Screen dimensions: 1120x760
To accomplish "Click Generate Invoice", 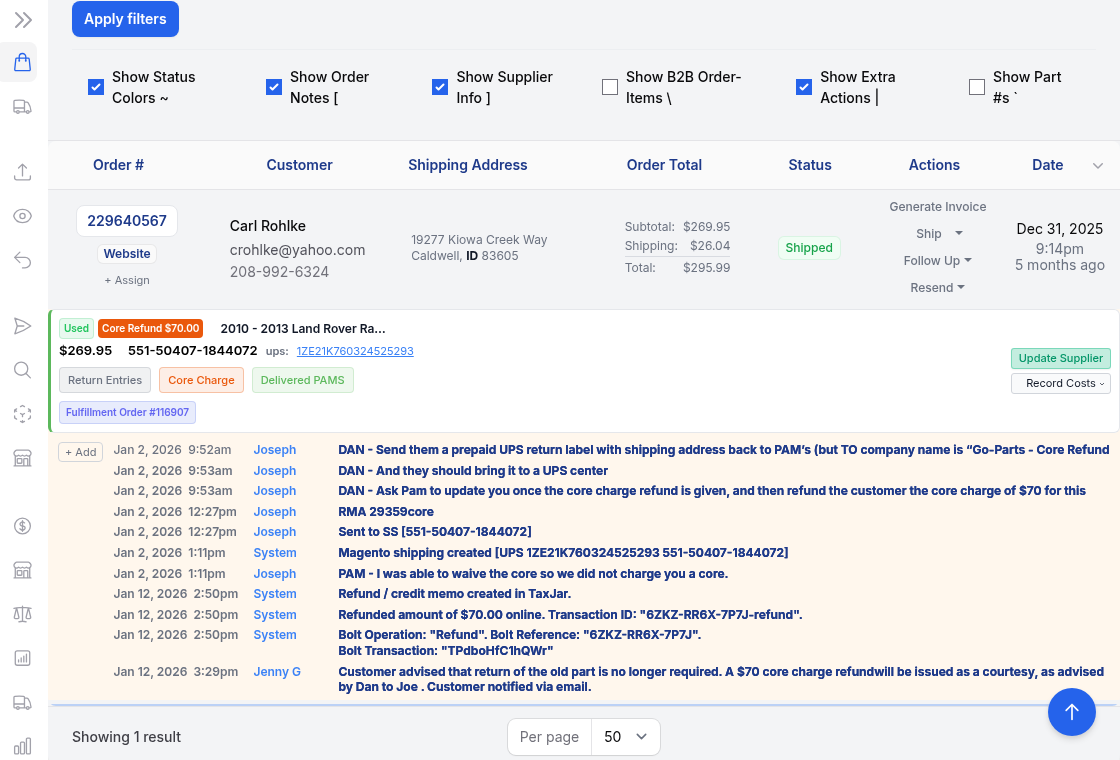I will [937, 207].
